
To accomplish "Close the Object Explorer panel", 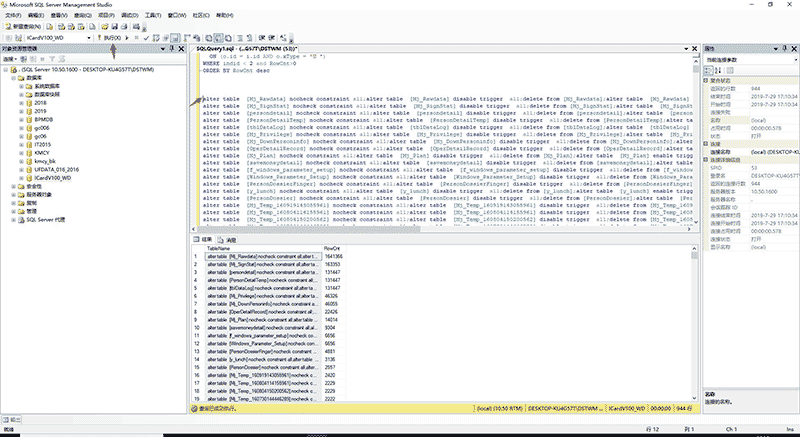I will pos(181,48).
